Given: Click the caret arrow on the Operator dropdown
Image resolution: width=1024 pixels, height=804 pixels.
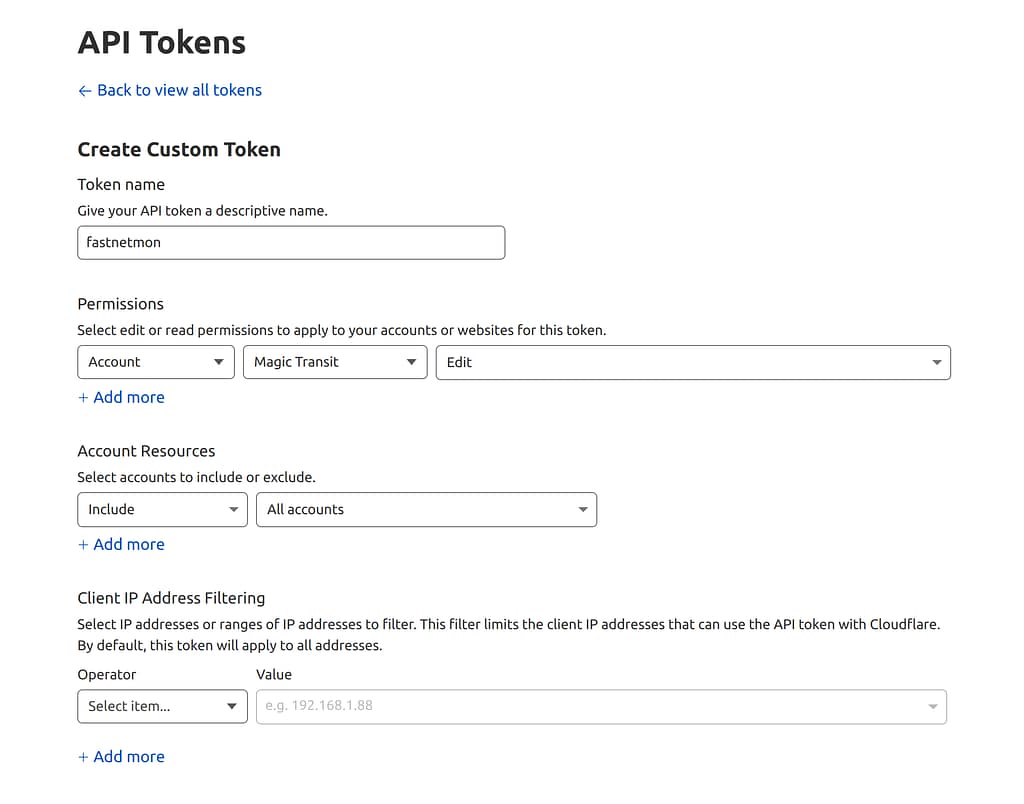Looking at the screenshot, I should [232, 706].
